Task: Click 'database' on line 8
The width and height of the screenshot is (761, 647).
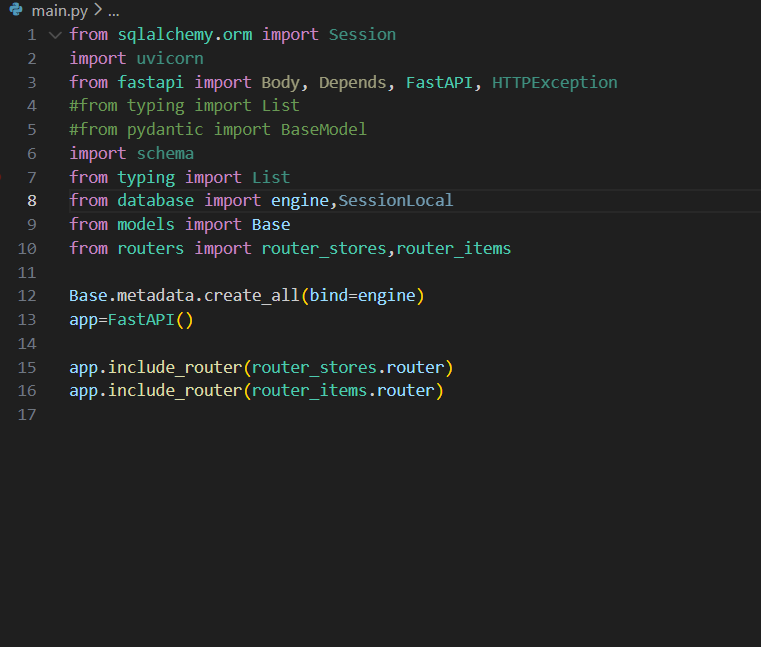Action: pyautogui.click(x=155, y=200)
